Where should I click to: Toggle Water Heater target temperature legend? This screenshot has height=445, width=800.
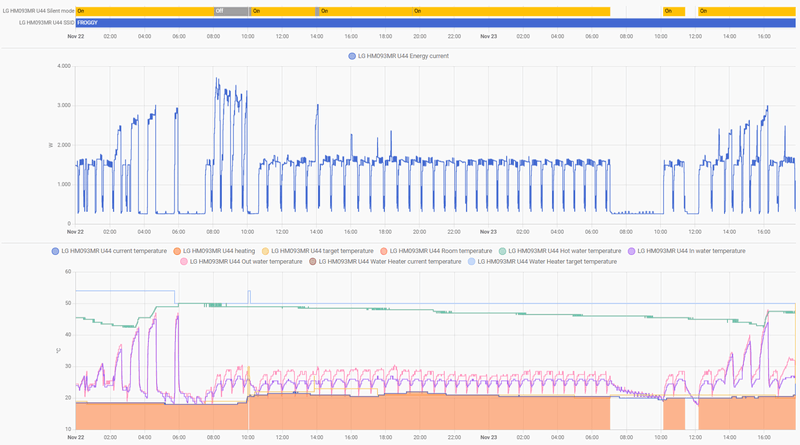pos(542,262)
